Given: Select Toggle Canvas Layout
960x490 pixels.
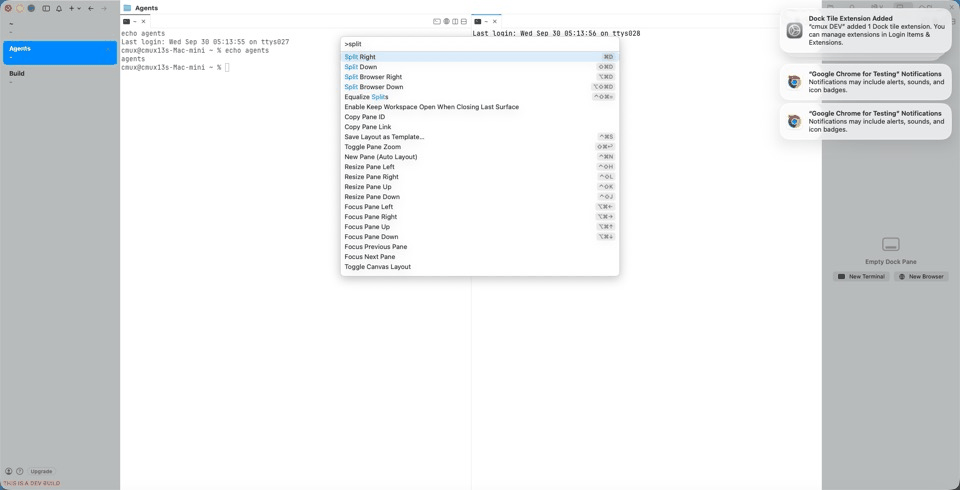Looking at the screenshot, I should click(x=479, y=266).
